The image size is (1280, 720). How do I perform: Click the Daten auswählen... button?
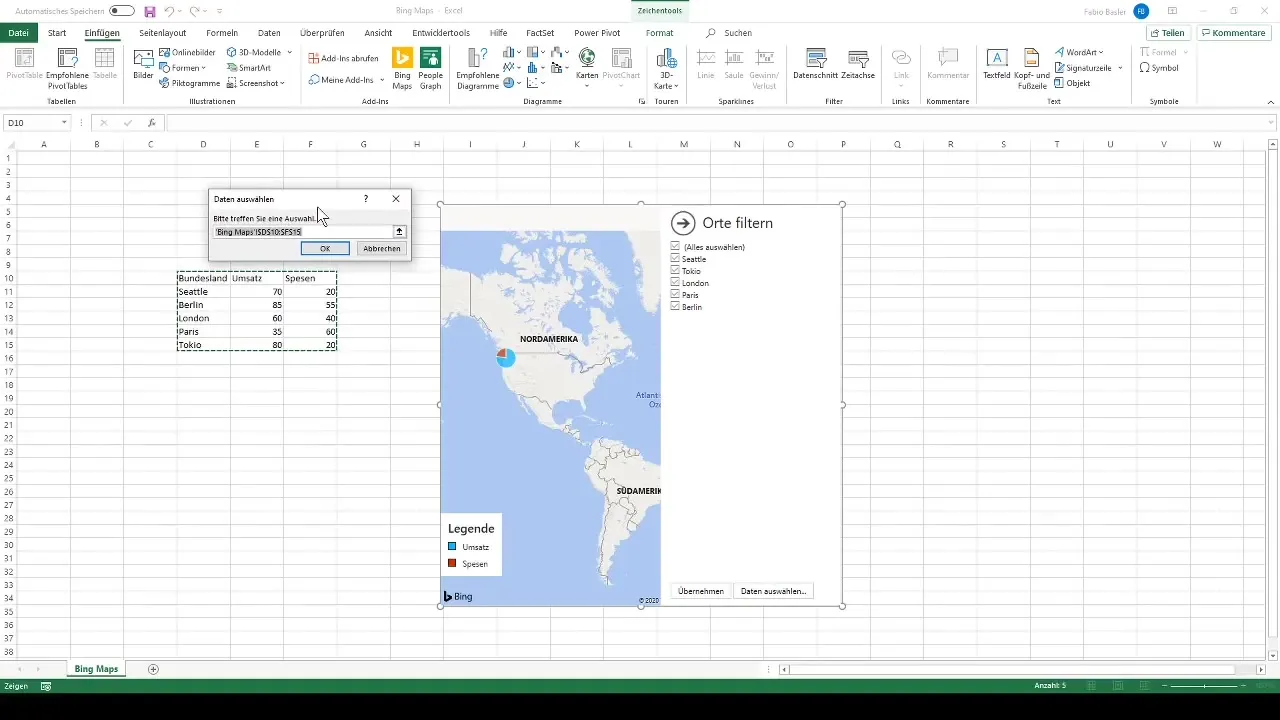click(773, 591)
